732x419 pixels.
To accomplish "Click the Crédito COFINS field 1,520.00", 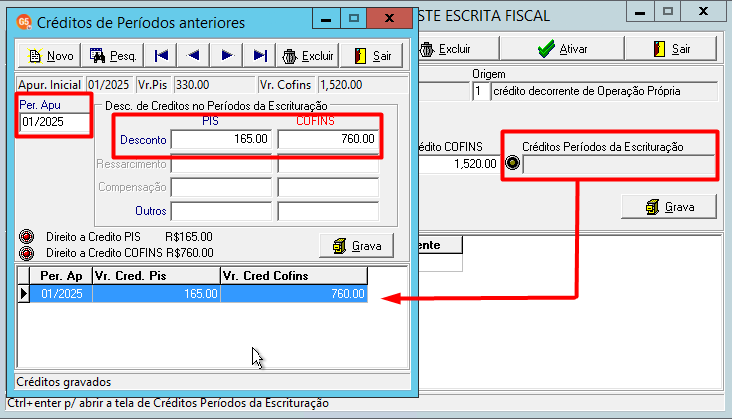I will click(x=458, y=164).
